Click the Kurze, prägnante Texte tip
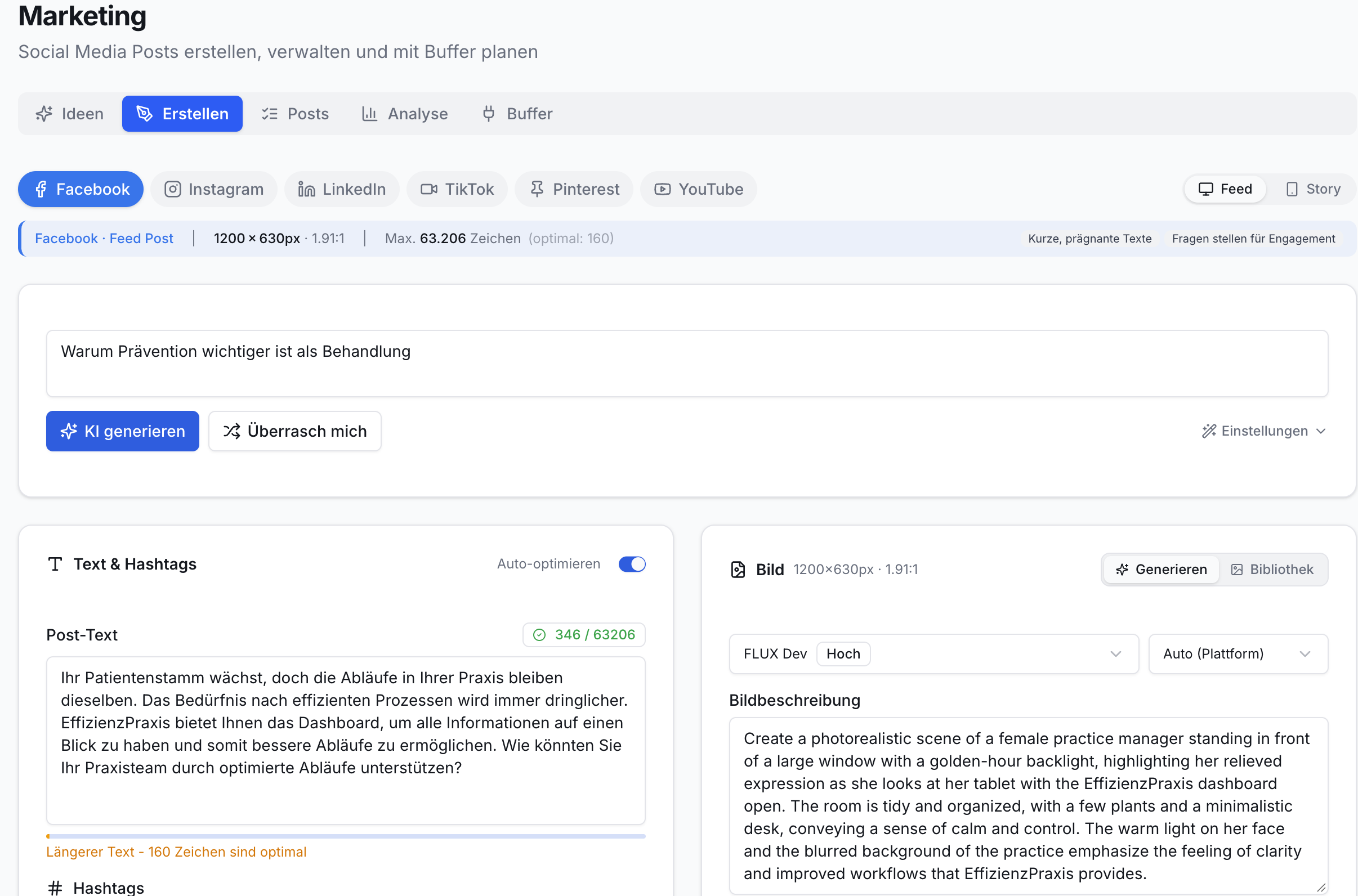This screenshot has width=1358, height=896. click(1089, 238)
